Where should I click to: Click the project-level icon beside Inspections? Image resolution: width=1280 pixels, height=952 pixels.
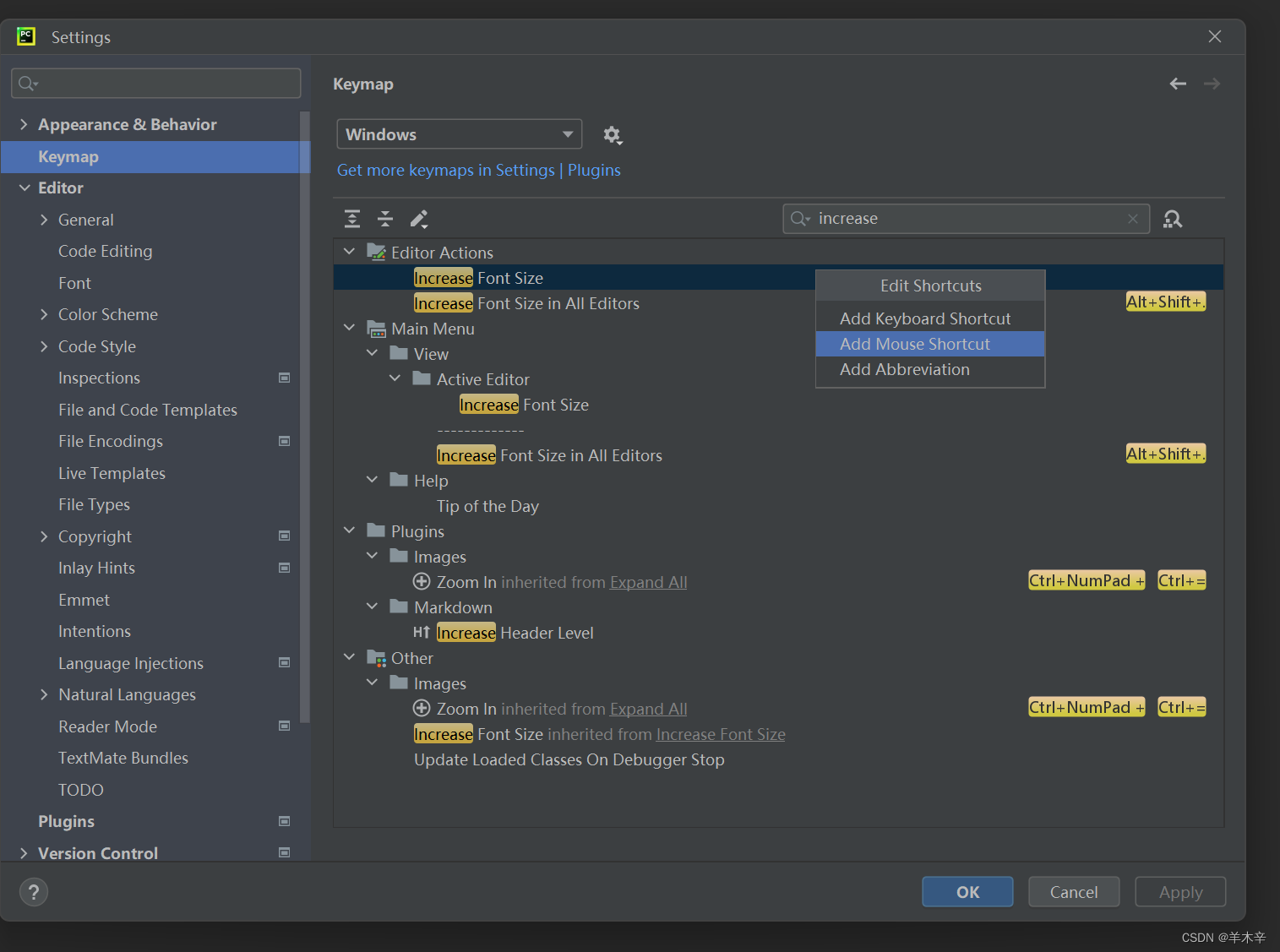tap(285, 378)
